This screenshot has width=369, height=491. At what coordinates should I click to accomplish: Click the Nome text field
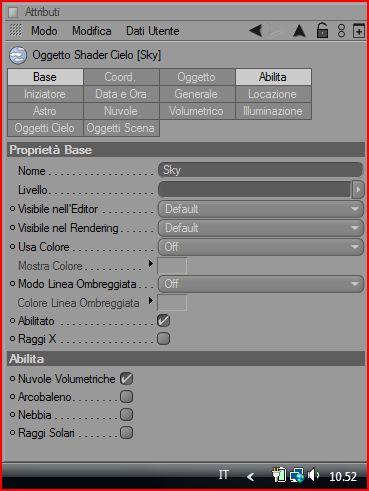click(261, 170)
